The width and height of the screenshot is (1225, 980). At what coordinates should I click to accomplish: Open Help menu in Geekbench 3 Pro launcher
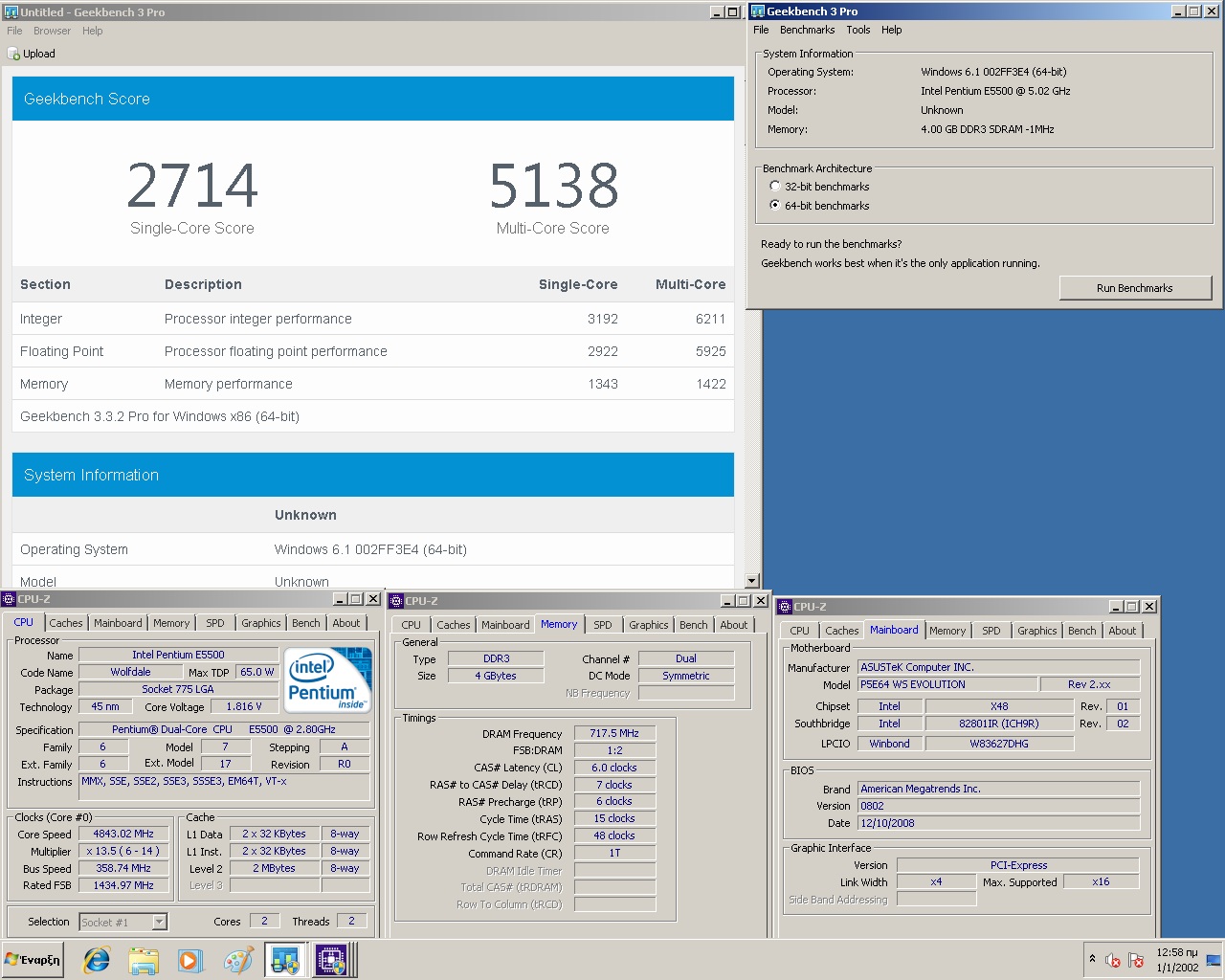pyautogui.click(x=891, y=30)
